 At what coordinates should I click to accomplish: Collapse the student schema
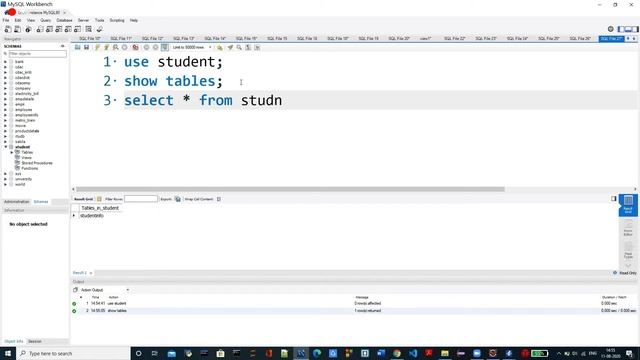pyautogui.click(x=6, y=147)
